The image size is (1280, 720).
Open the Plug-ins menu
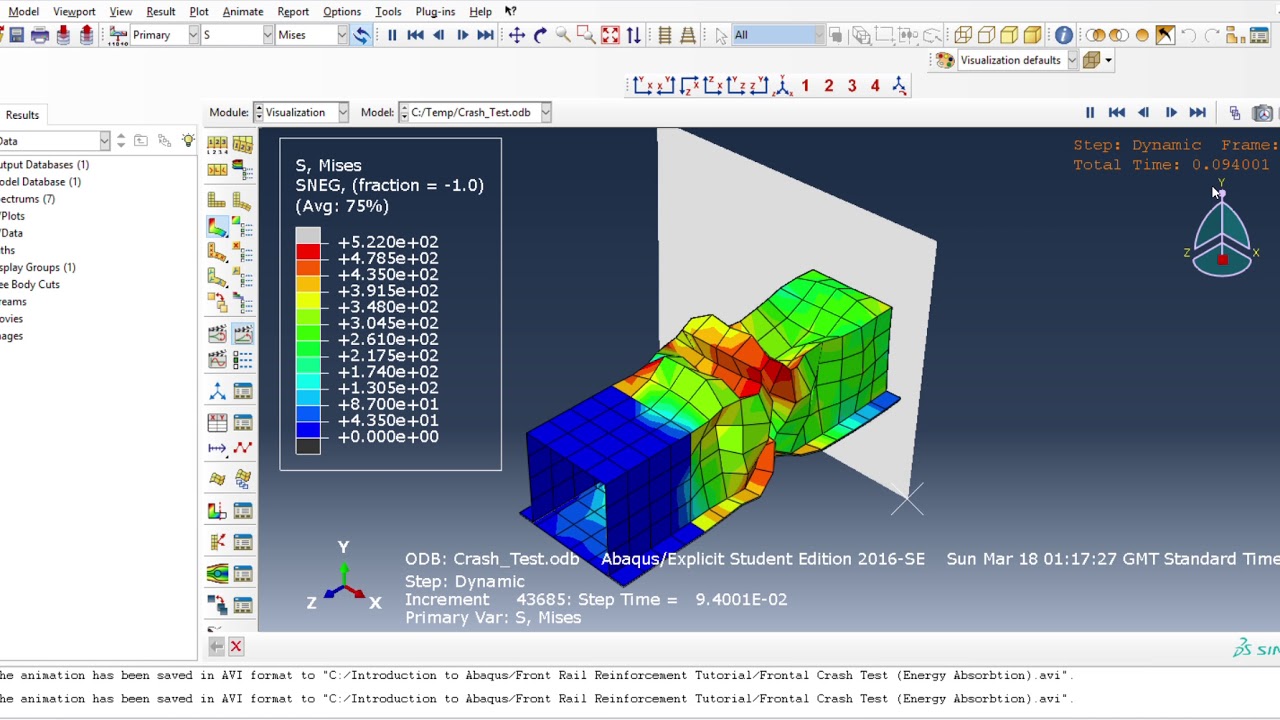pos(435,11)
